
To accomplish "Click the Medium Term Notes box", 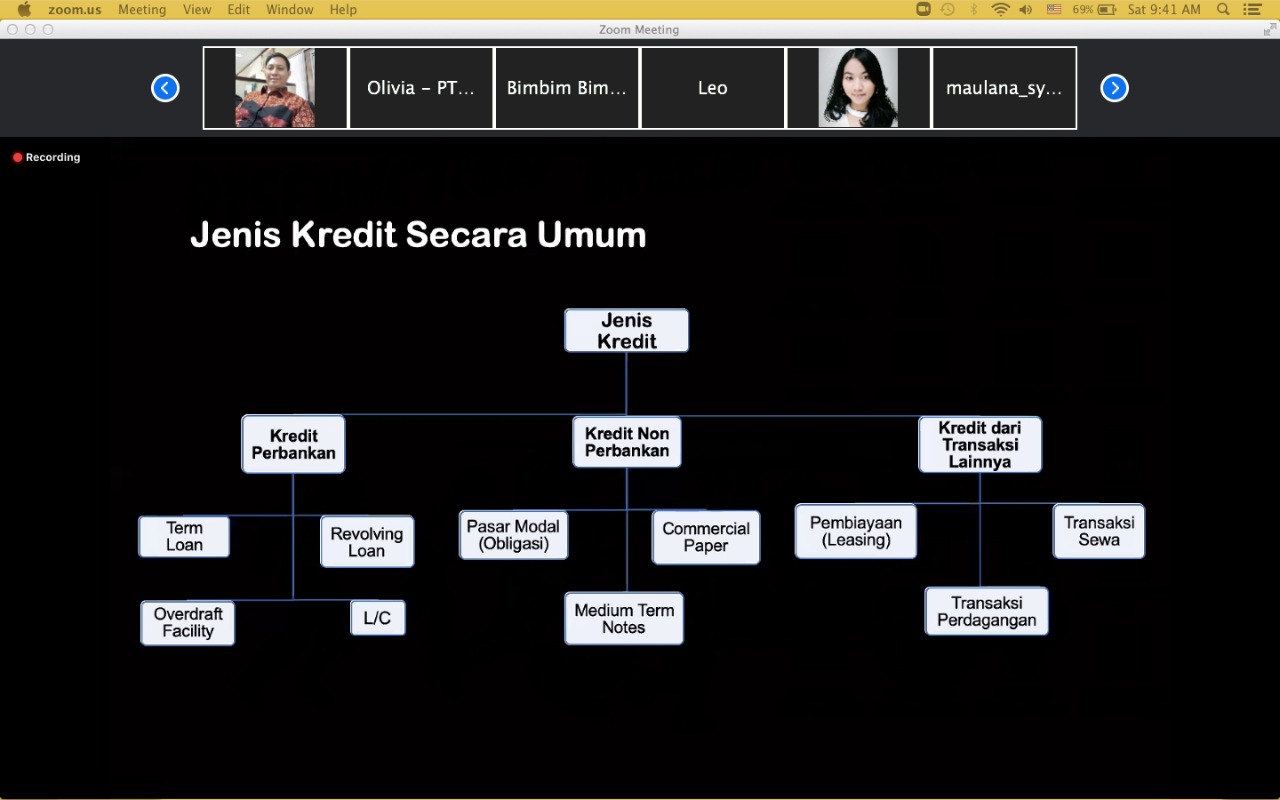I will (624, 618).
